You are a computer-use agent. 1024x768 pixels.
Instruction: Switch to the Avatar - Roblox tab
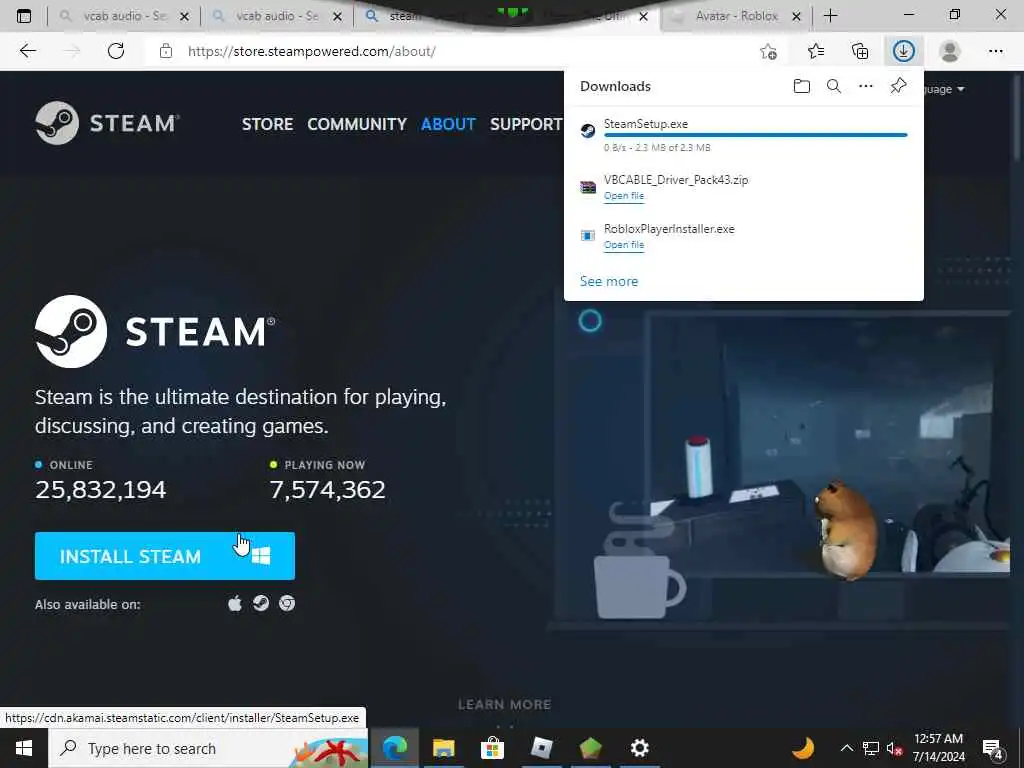(737, 16)
